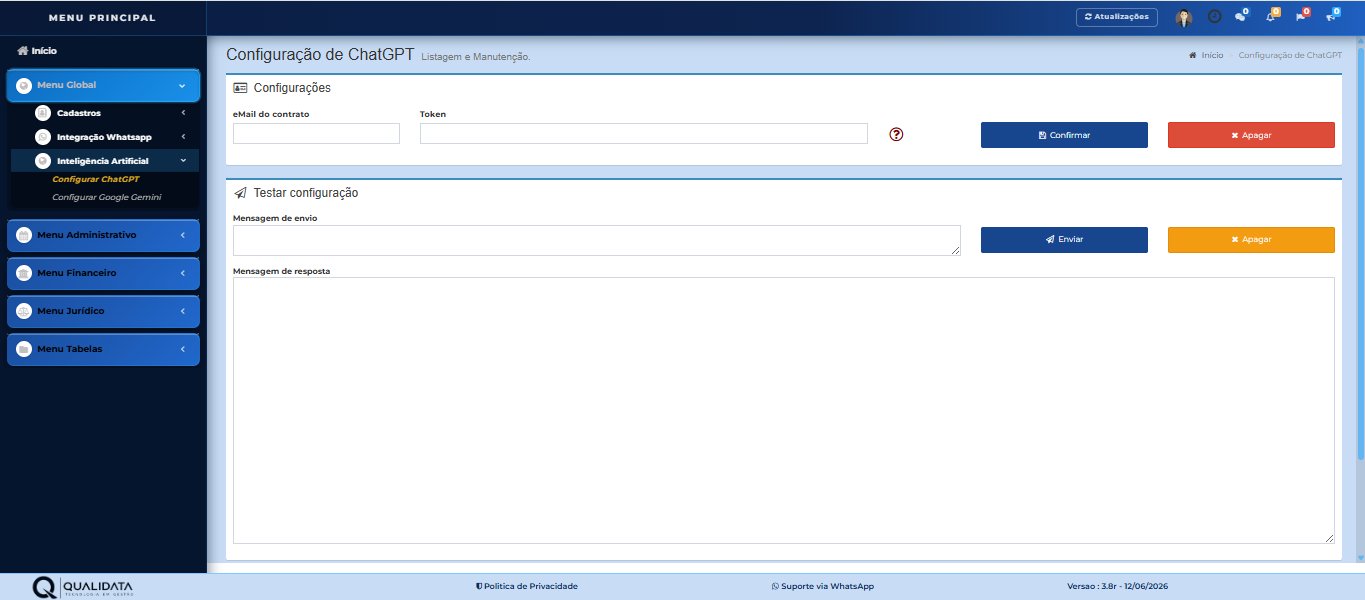The height and width of the screenshot is (600, 1365).
Task: Collapse the Inteligência Artificial submenu arrow
Action: click(183, 160)
